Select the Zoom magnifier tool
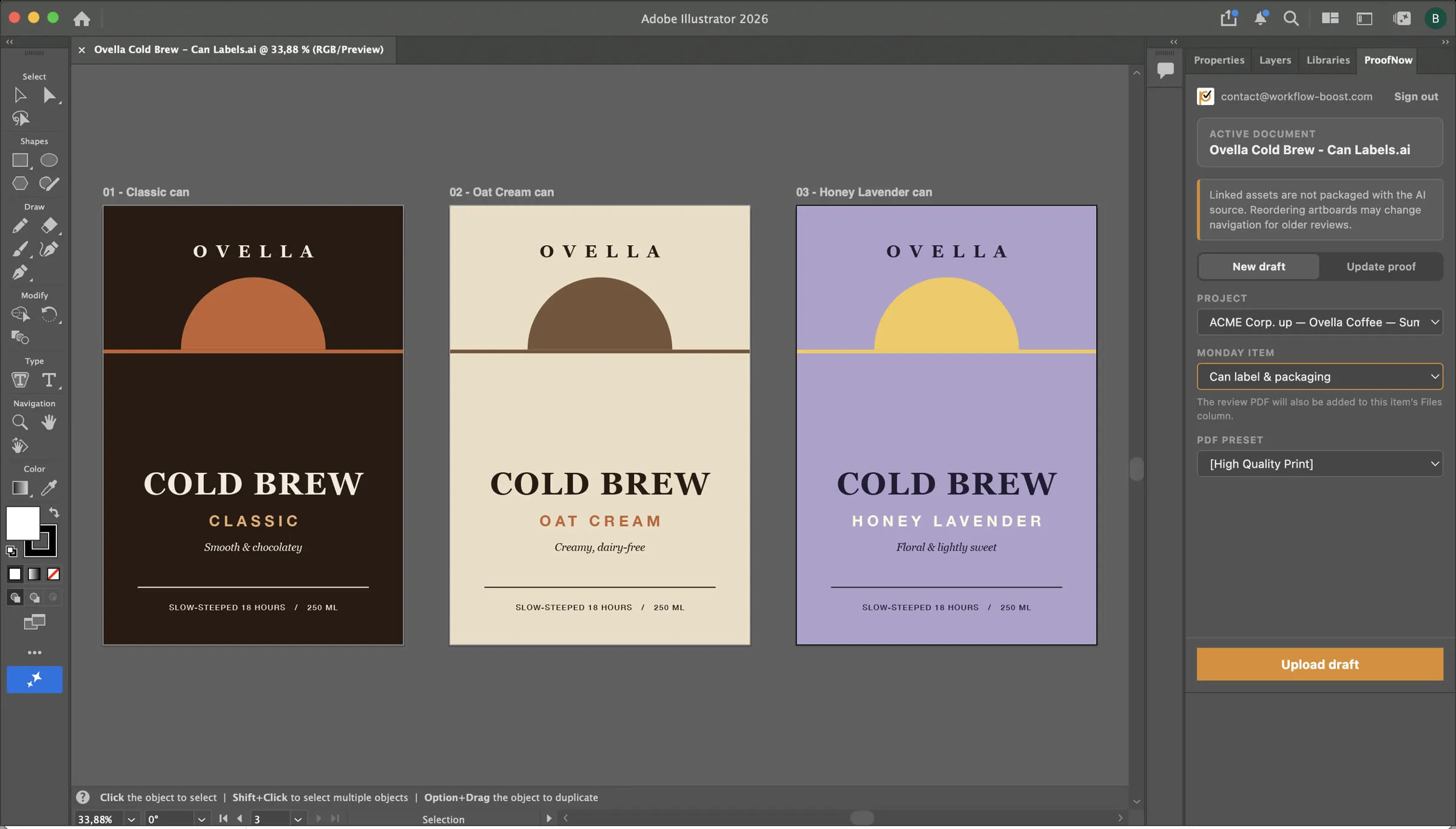 pyautogui.click(x=20, y=422)
